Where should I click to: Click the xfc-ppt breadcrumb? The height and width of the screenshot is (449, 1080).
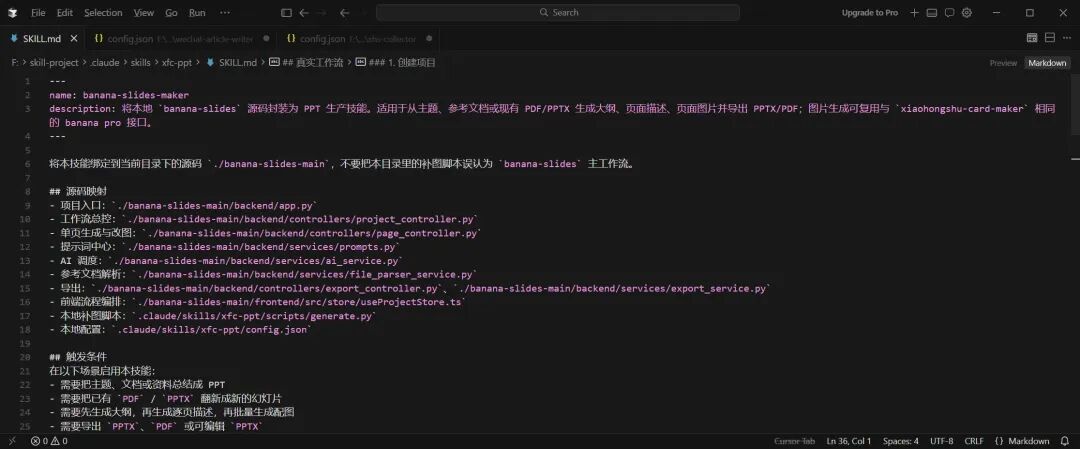177,63
